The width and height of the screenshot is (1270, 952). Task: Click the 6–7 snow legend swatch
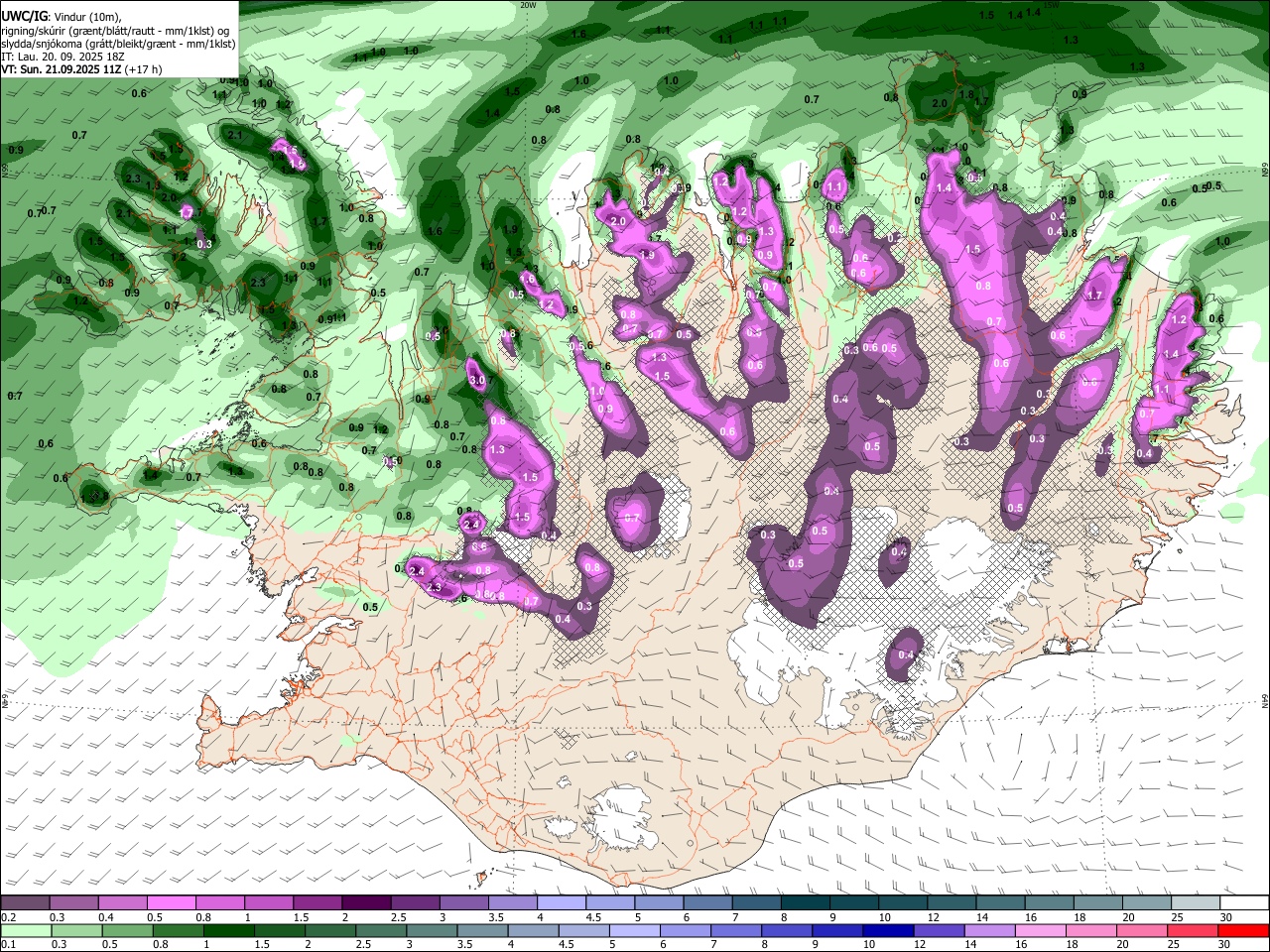tap(706, 903)
